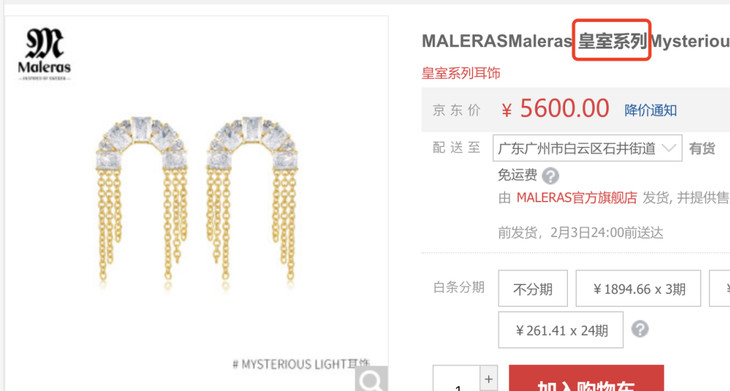
Task: Open the MALERAS官方旗舰店 store link
Action: 576,198
